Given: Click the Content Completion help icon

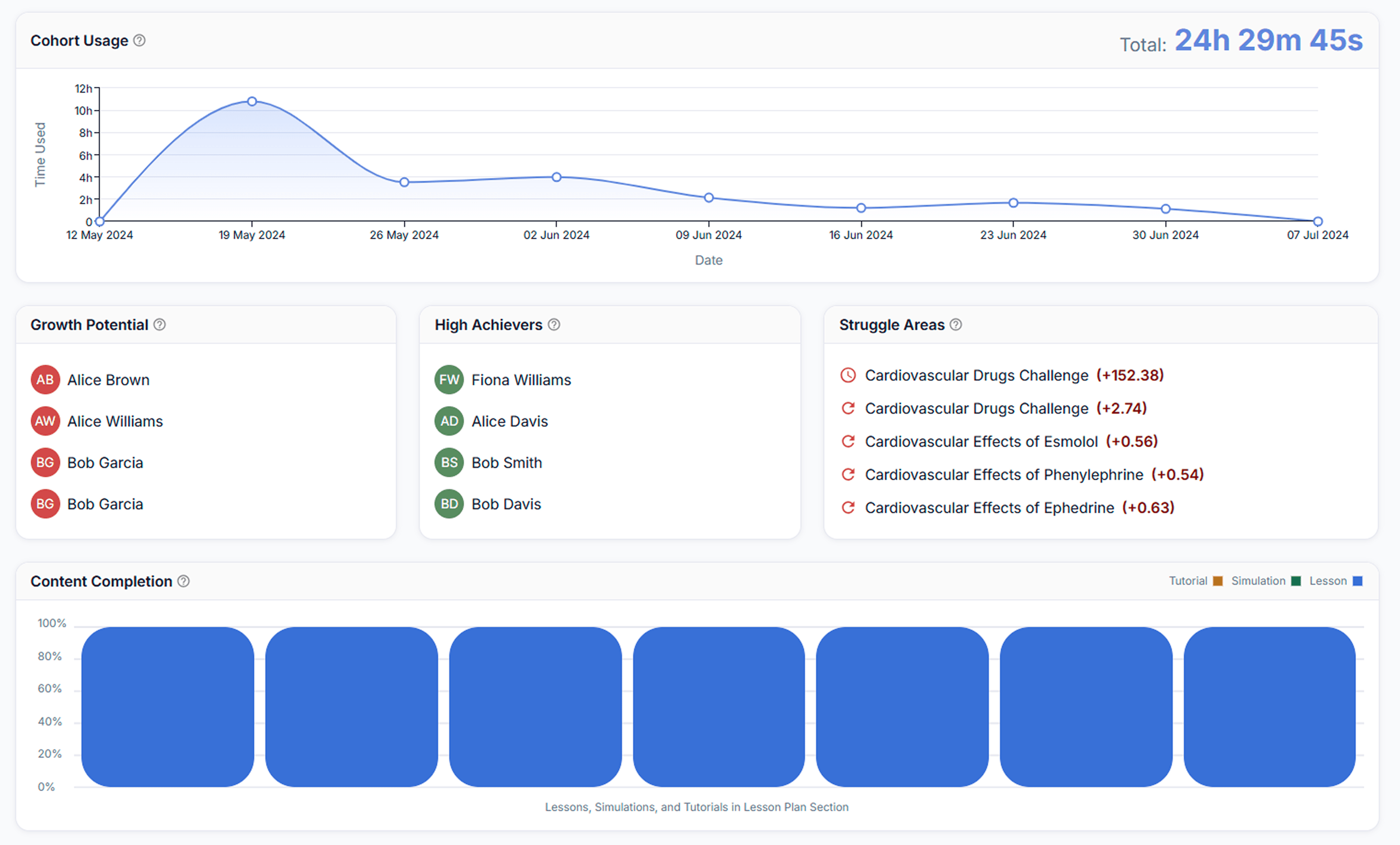Looking at the screenshot, I should 184,581.
